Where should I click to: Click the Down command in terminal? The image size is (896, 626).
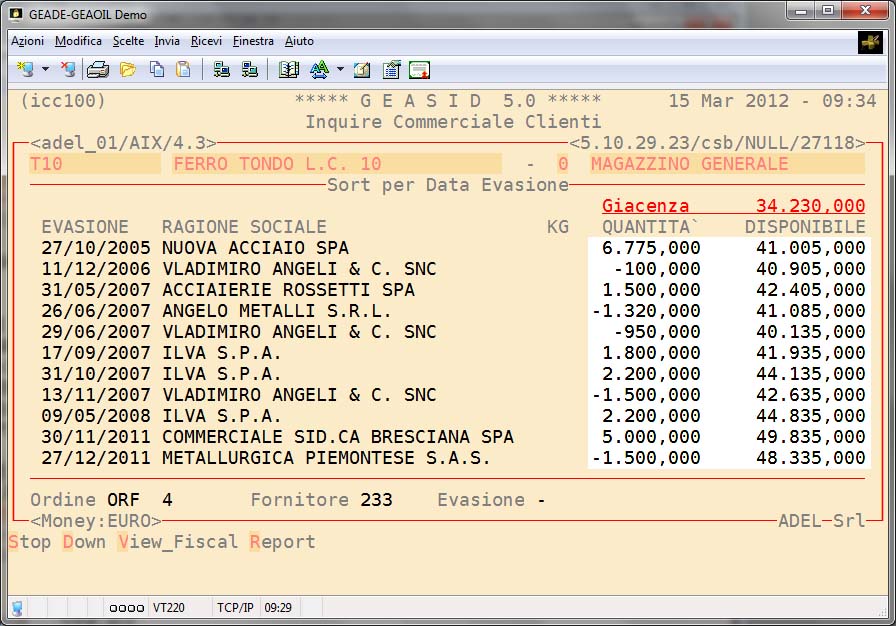coord(84,542)
